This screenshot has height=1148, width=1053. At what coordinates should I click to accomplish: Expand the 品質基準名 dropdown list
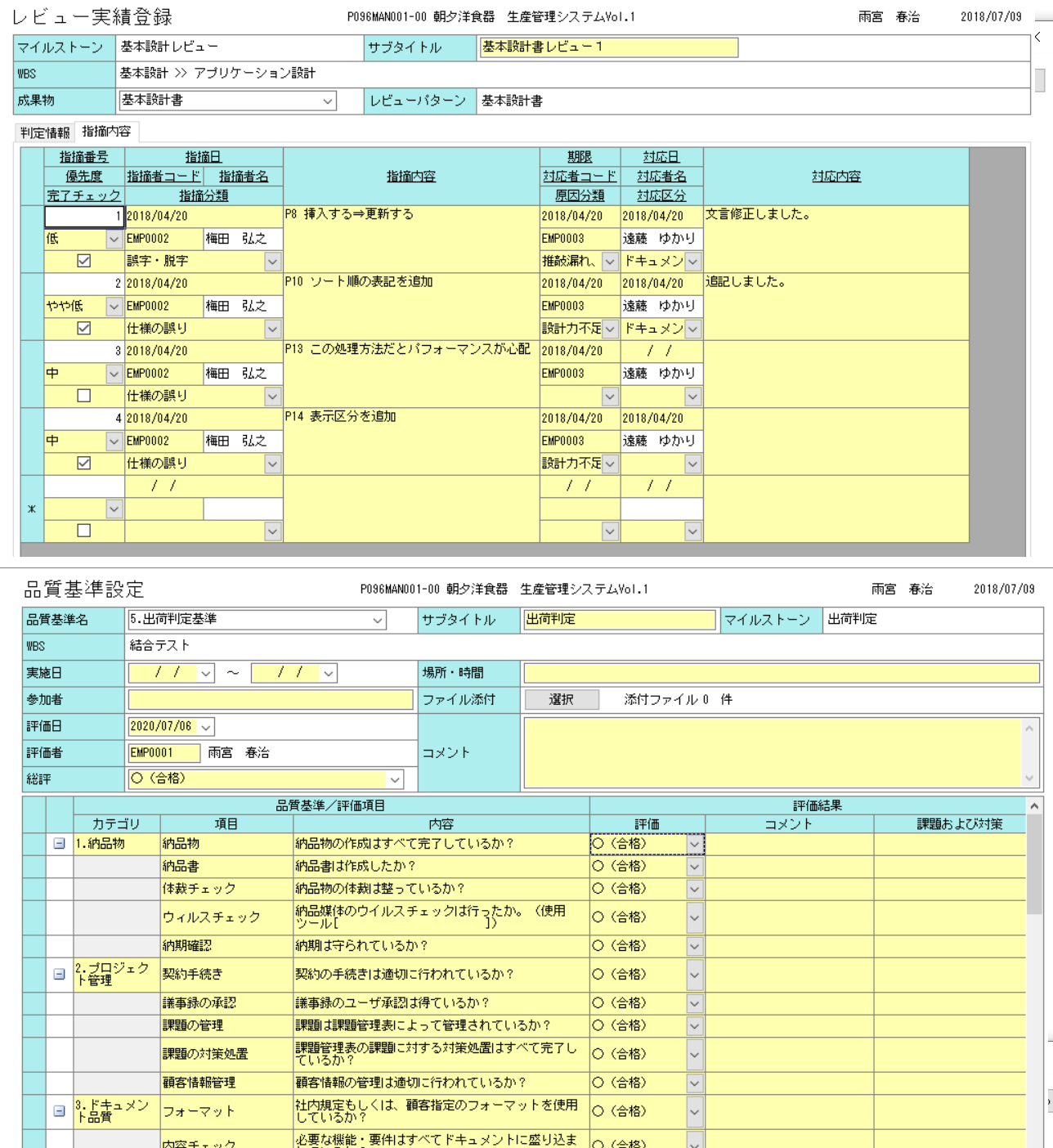(377, 621)
